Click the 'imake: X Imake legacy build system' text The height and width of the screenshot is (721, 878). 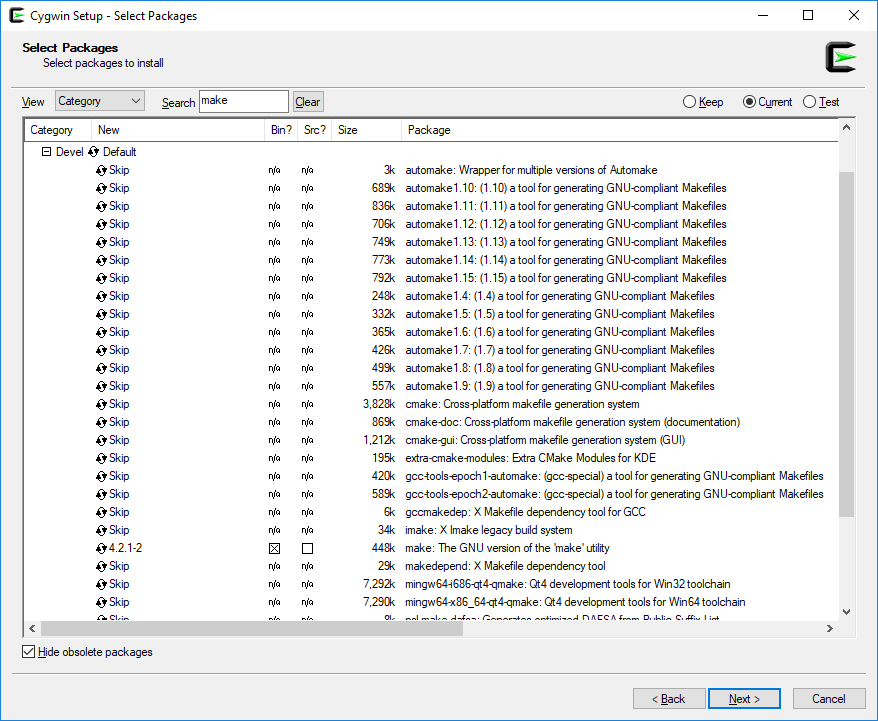coord(489,530)
